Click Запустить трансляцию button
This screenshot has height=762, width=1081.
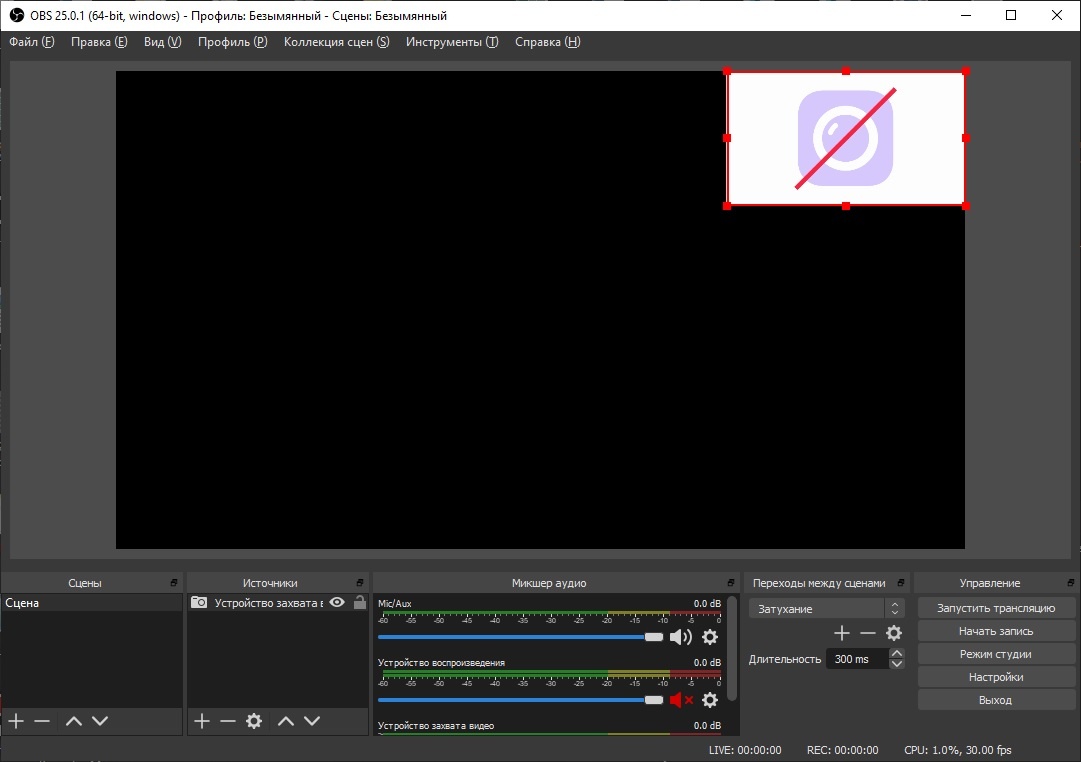996,608
